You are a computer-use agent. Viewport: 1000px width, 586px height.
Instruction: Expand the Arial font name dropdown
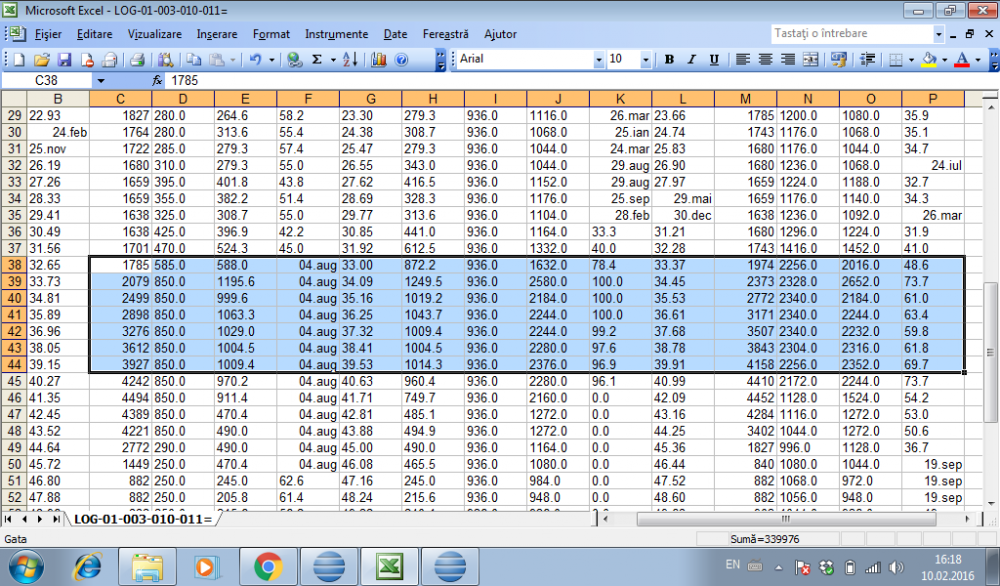[x=599, y=59]
